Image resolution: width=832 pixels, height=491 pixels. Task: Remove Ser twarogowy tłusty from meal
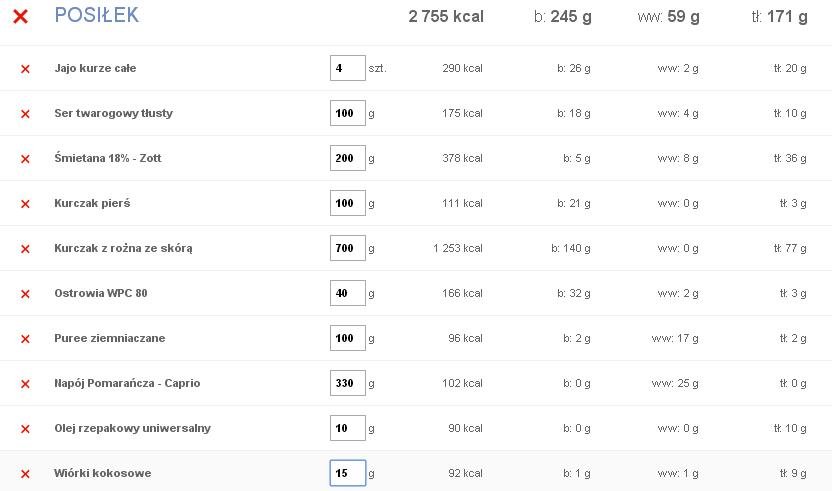tap(25, 114)
